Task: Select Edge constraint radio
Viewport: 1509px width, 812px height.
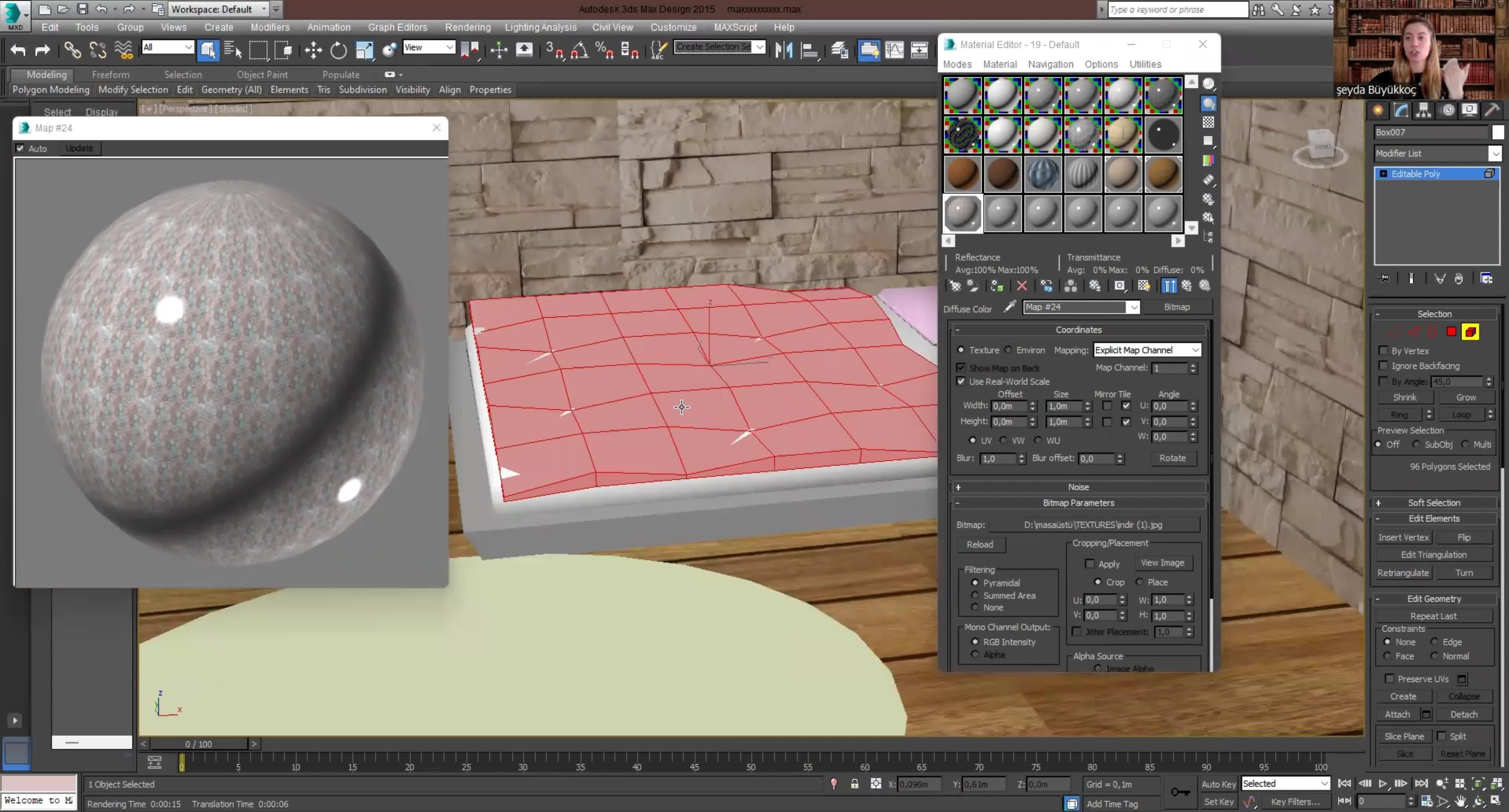Action: coord(1434,641)
